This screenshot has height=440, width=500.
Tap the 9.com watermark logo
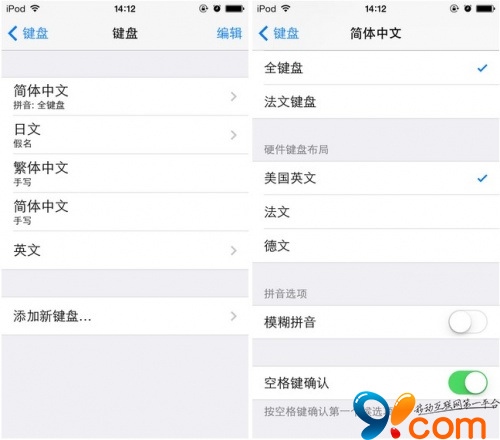coord(425,415)
